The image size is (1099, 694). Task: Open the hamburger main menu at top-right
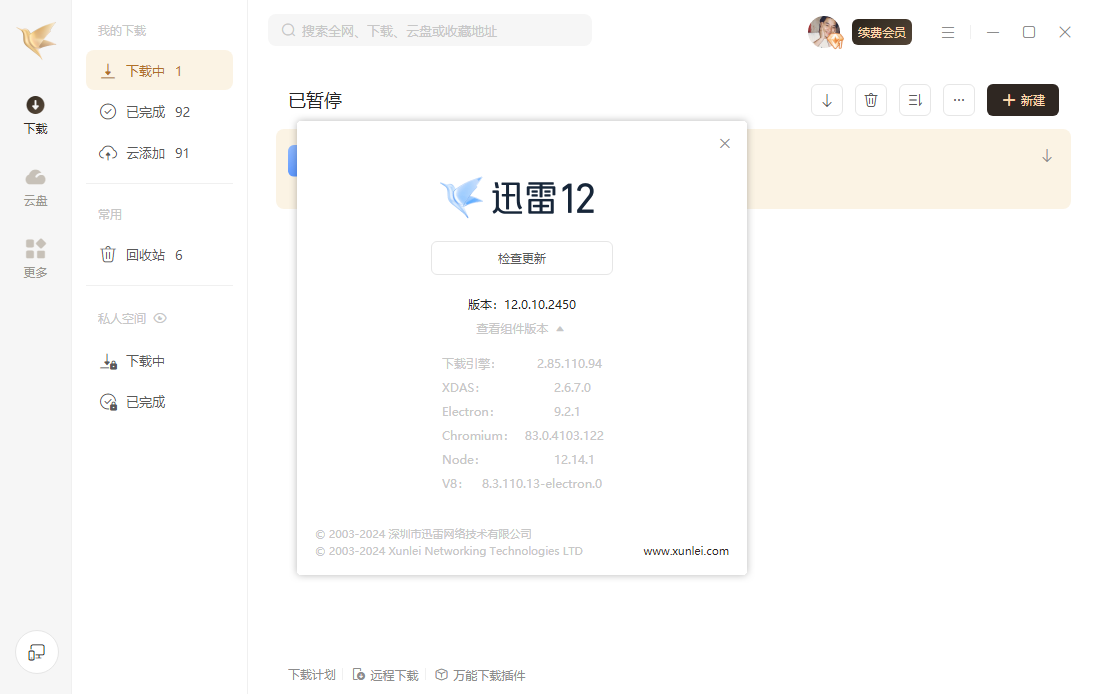coord(947,31)
